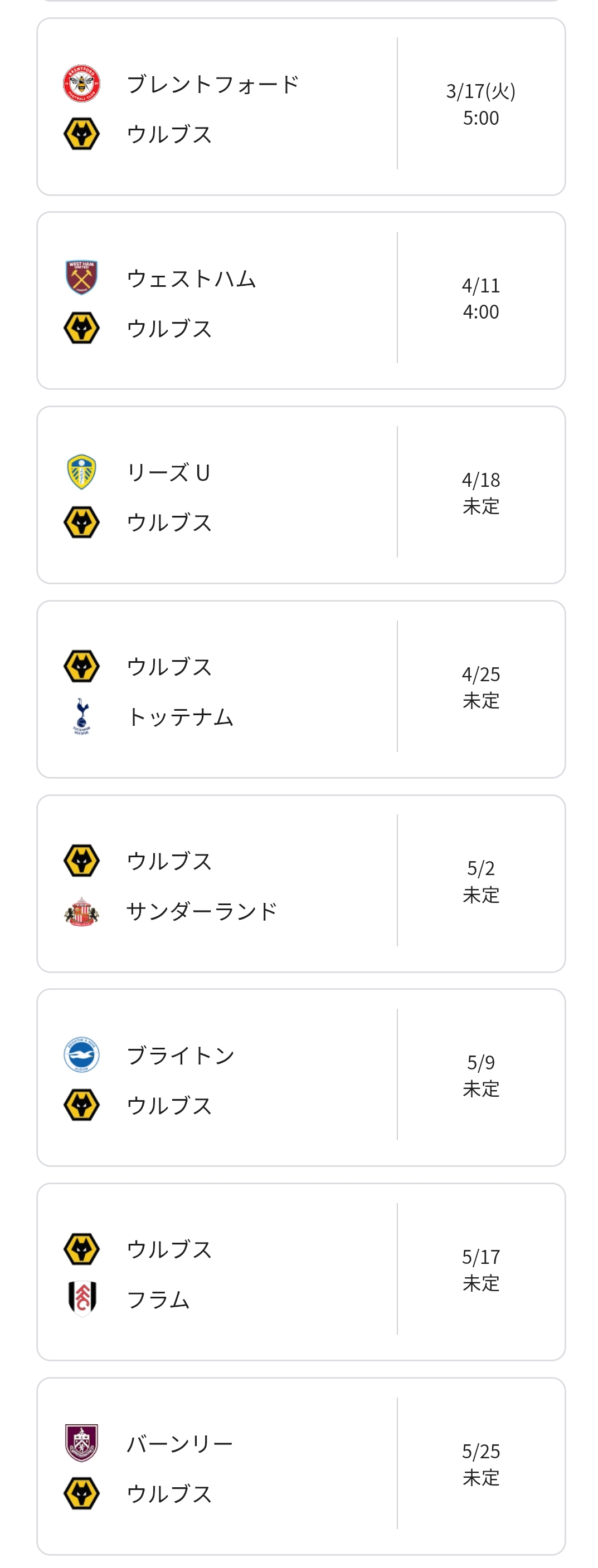Open the 3/17(火) 5:00 match date
This screenshot has width=598, height=1568.
[x=480, y=104]
